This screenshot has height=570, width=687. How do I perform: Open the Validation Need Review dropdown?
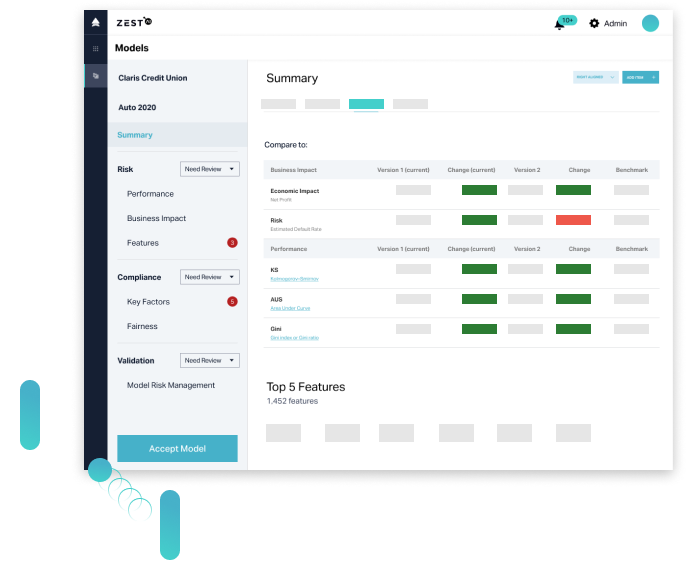coord(210,360)
